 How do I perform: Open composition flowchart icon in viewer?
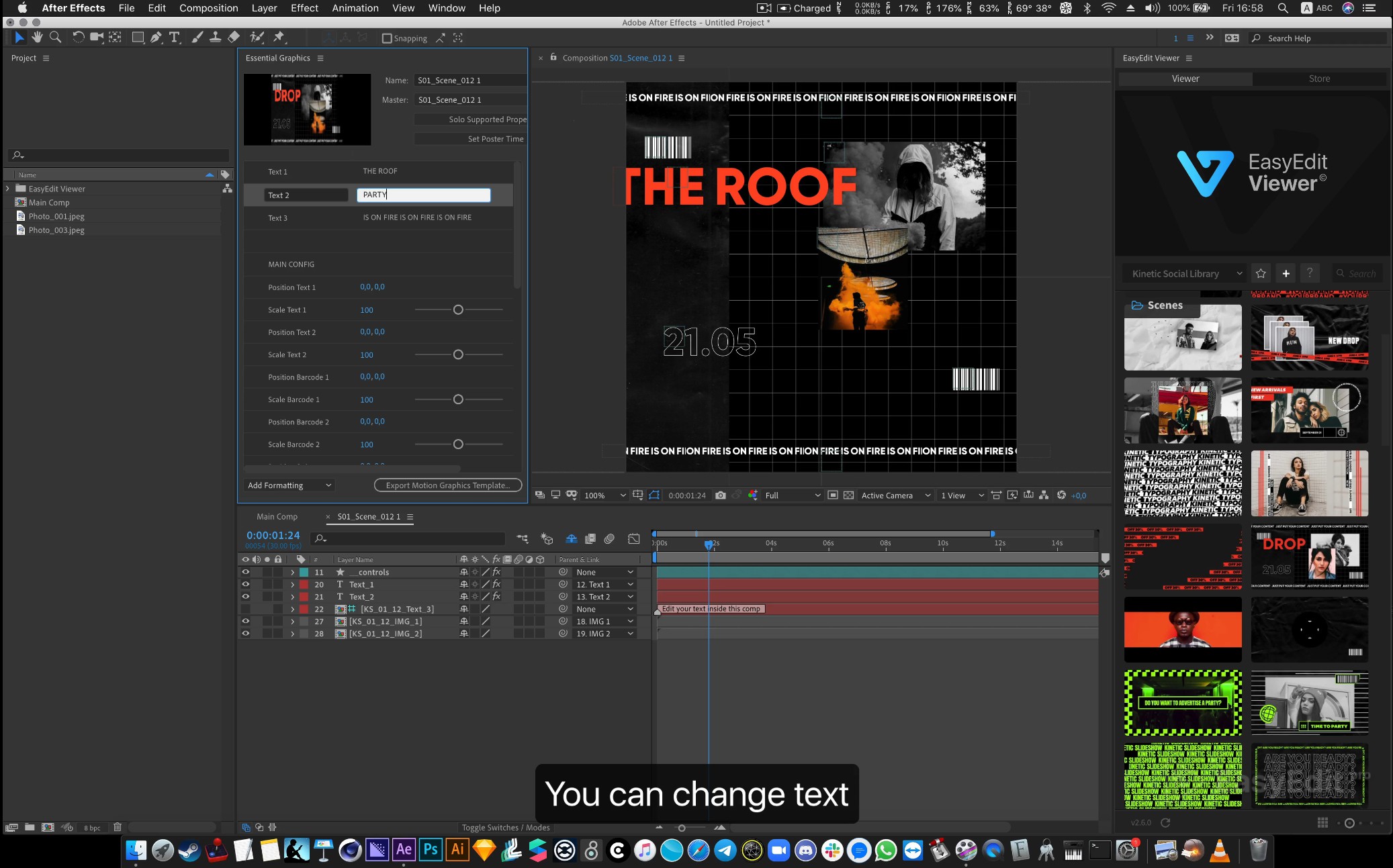coord(1044,495)
